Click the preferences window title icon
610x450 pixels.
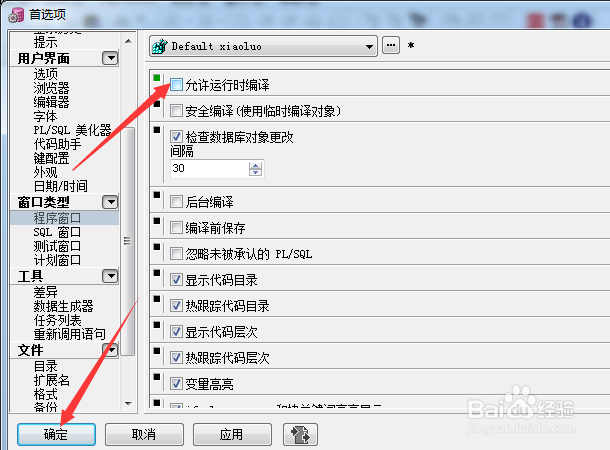pos(16,15)
